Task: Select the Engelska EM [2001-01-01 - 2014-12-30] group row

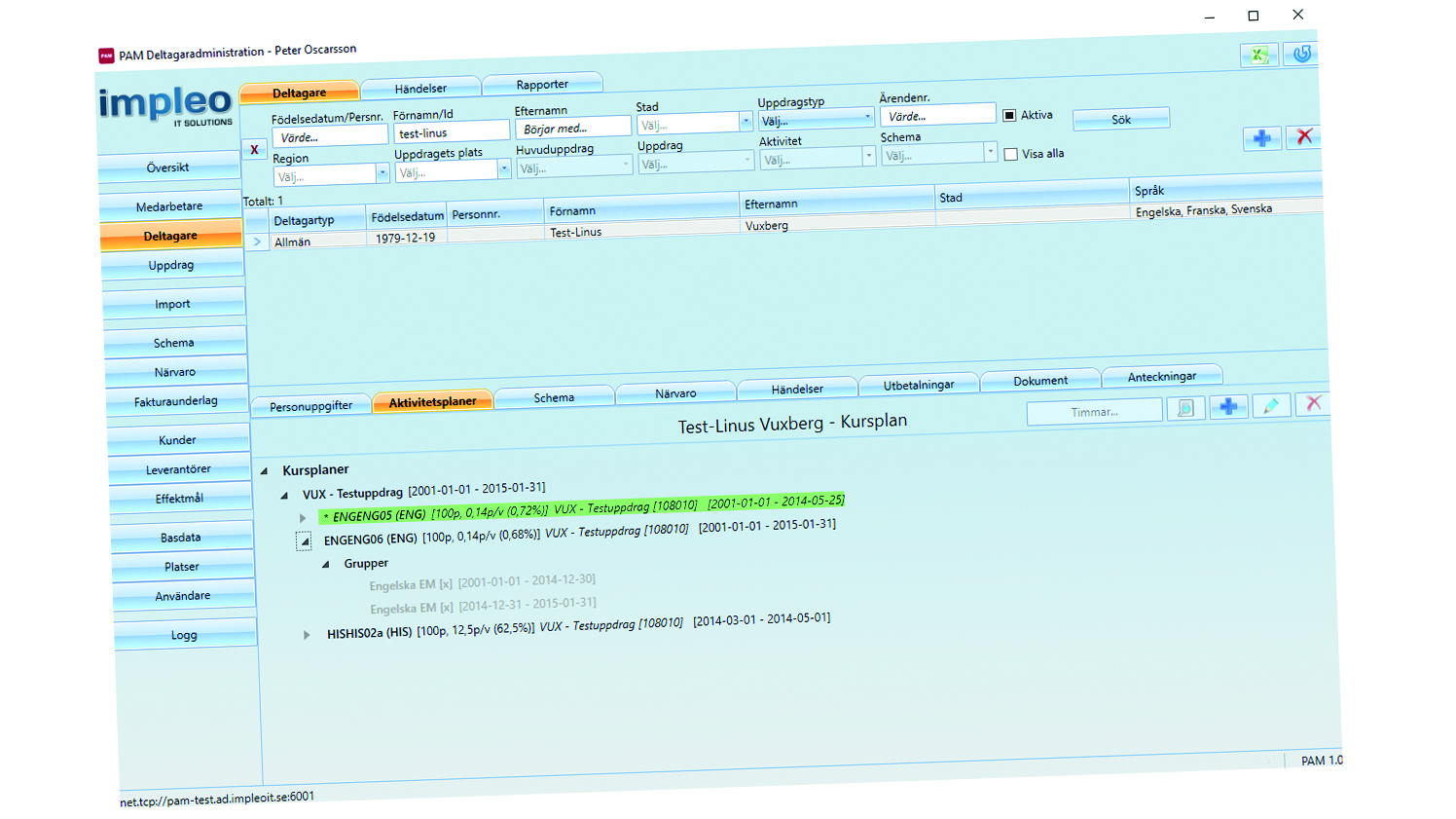Action: click(x=483, y=582)
